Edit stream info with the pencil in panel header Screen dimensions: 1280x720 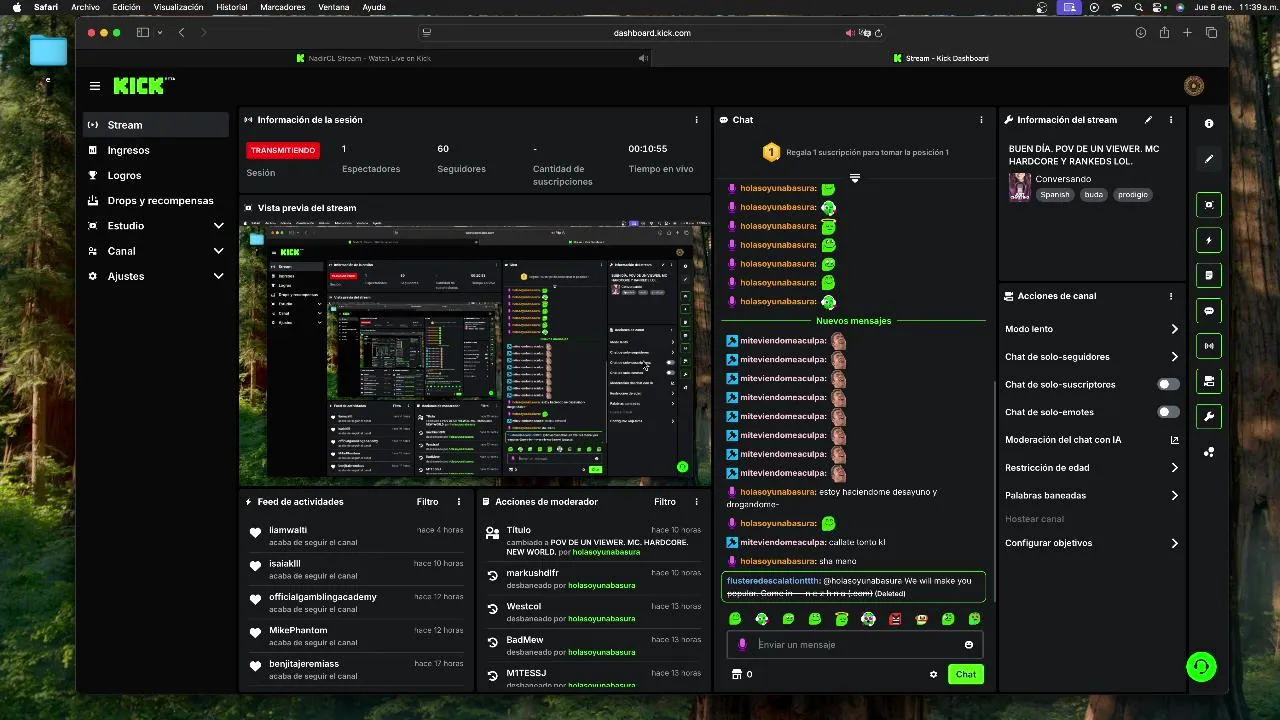1148,120
